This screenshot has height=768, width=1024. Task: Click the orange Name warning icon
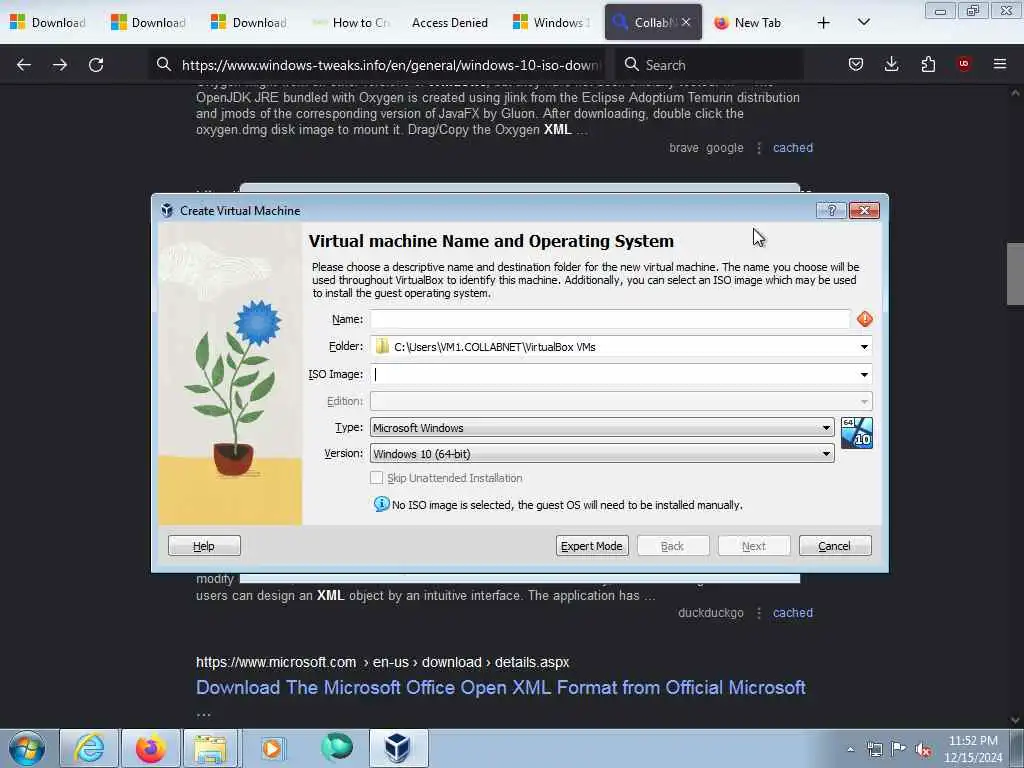click(x=865, y=319)
